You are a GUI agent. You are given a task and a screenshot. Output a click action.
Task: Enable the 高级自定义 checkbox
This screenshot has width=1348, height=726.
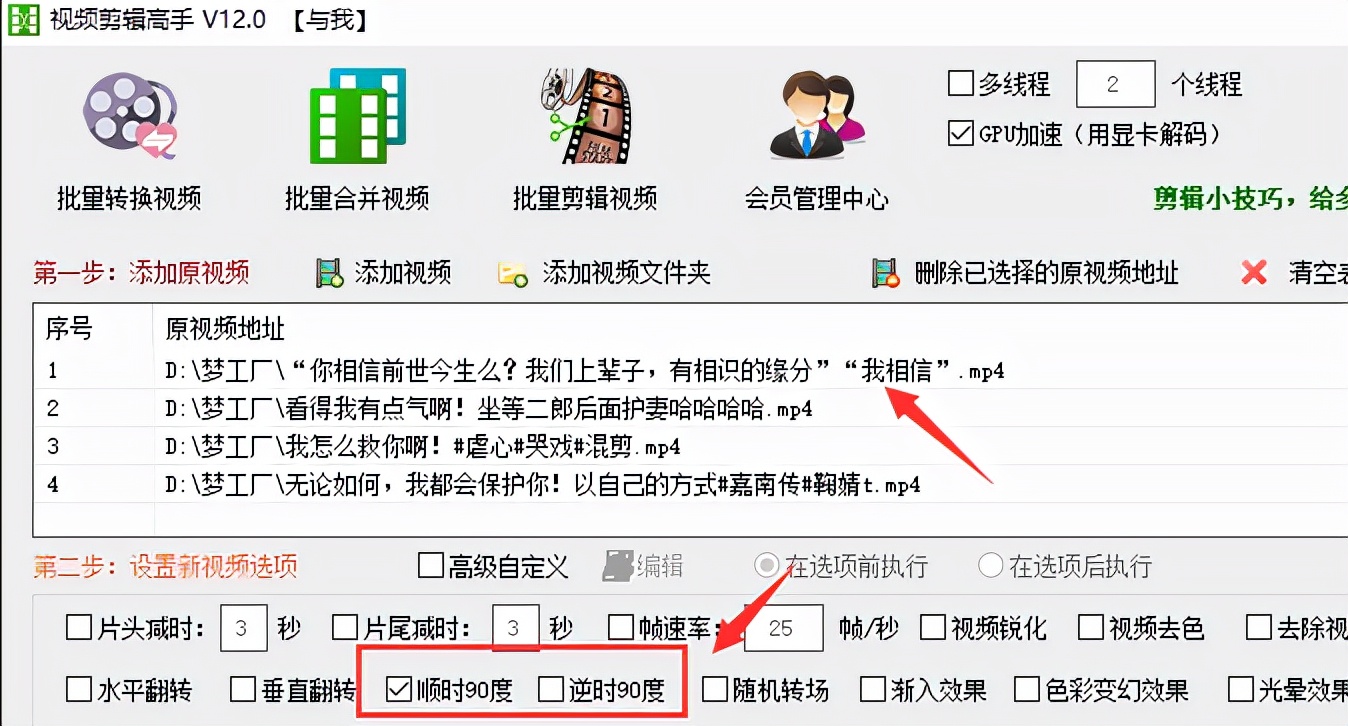(431, 566)
